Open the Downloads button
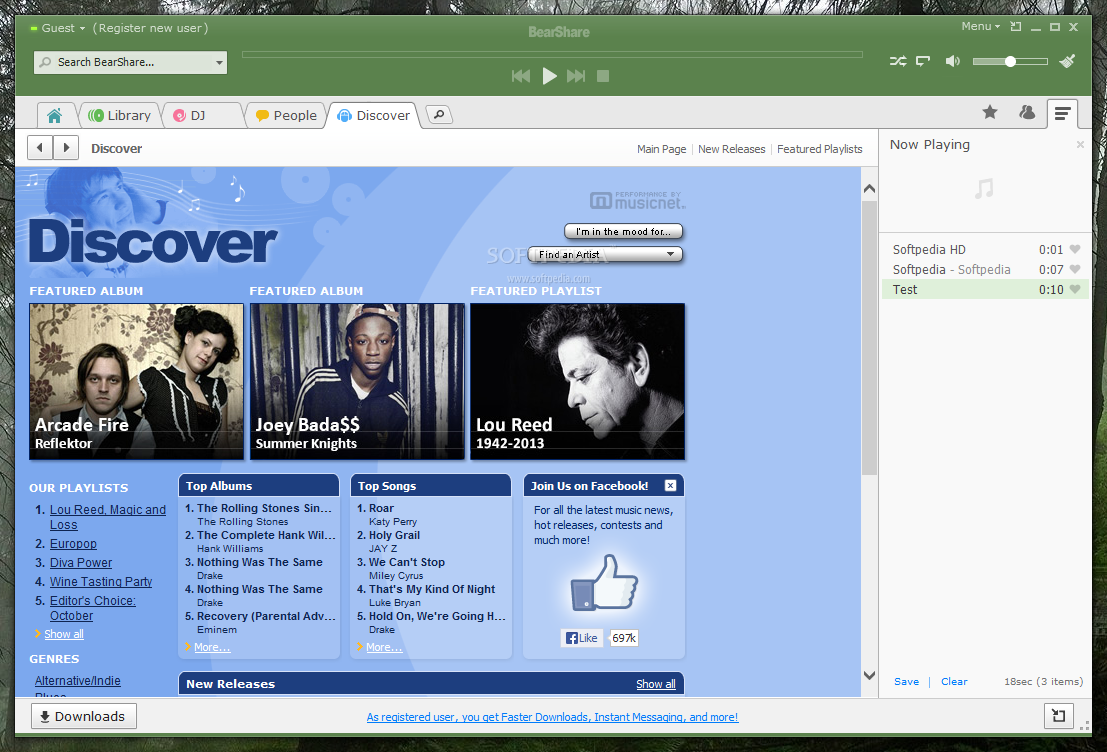The image size is (1107, 752). point(83,716)
